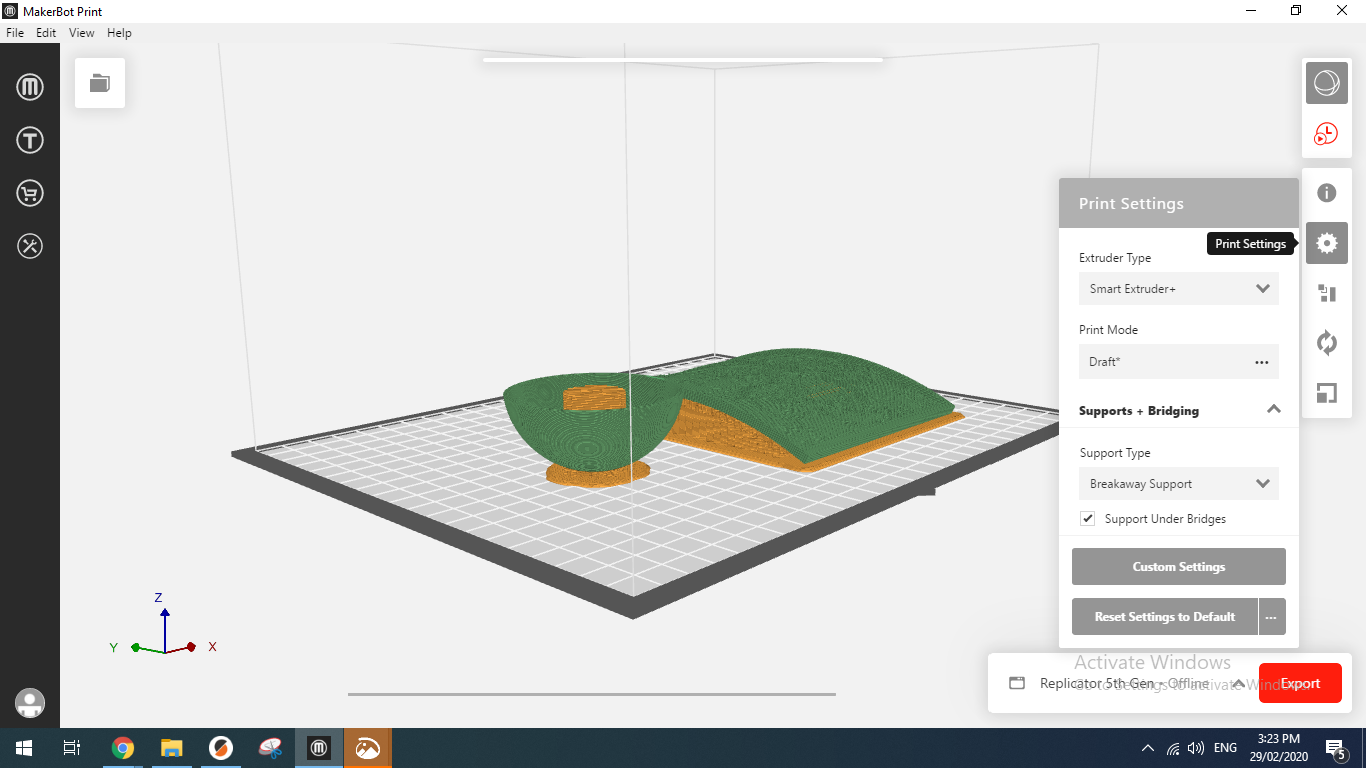
Task: Show the Model Info icon
Action: pyautogui.click(x=1327, y=193)
